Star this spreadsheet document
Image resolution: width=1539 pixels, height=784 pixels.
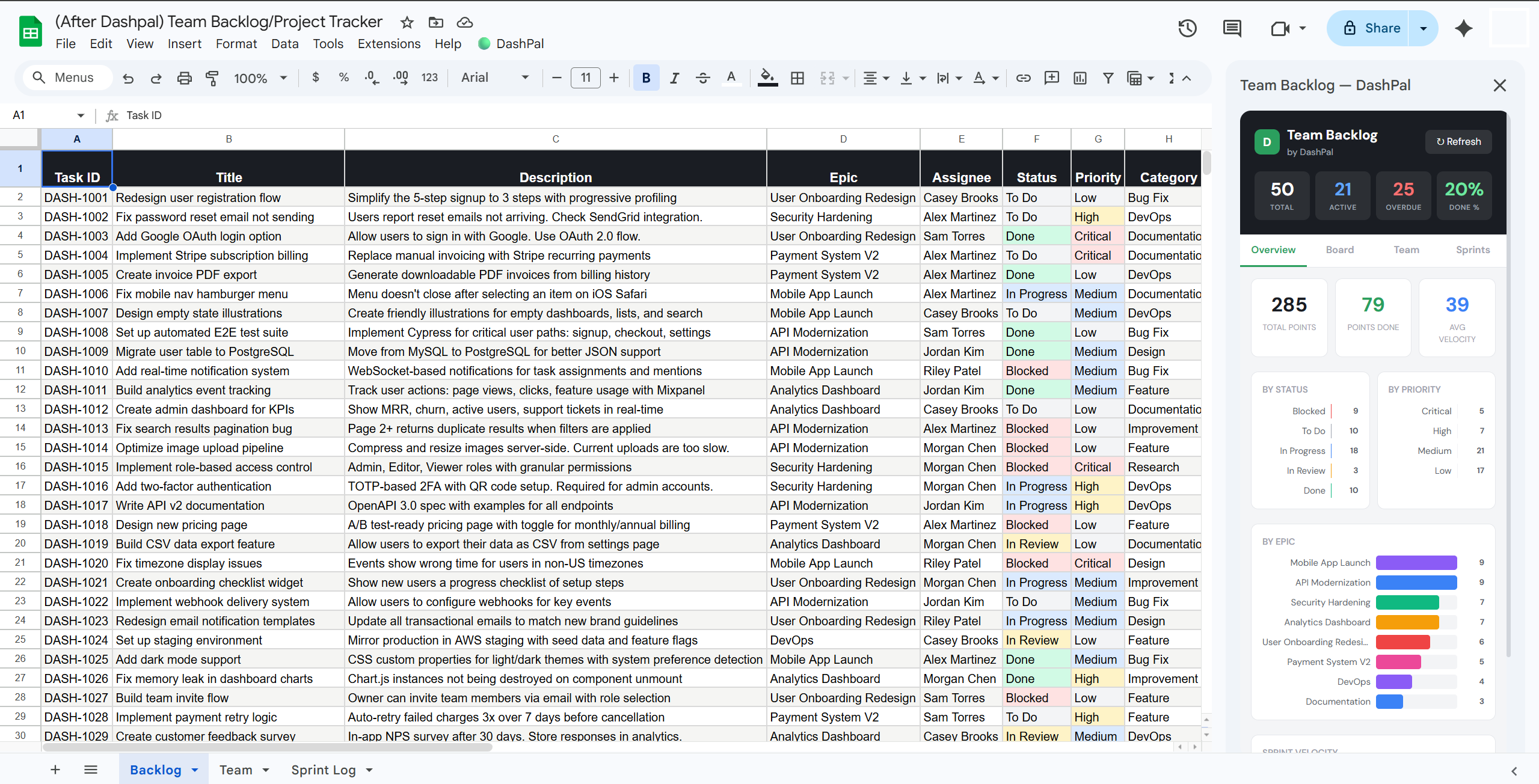pyautogui.click(x=407, y=23)
